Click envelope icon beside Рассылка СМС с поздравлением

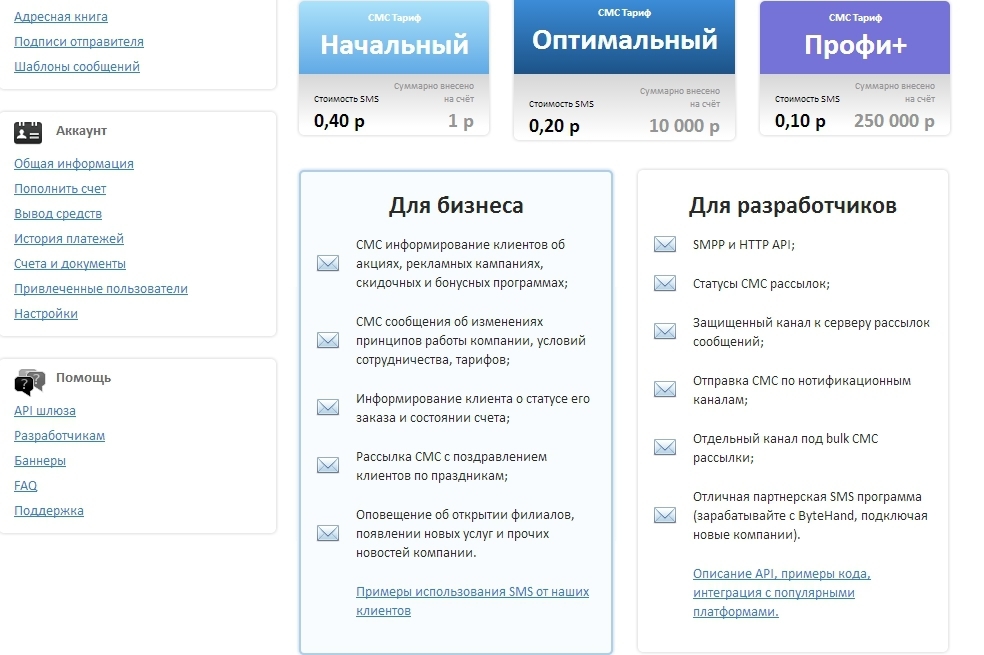point(328,465)
